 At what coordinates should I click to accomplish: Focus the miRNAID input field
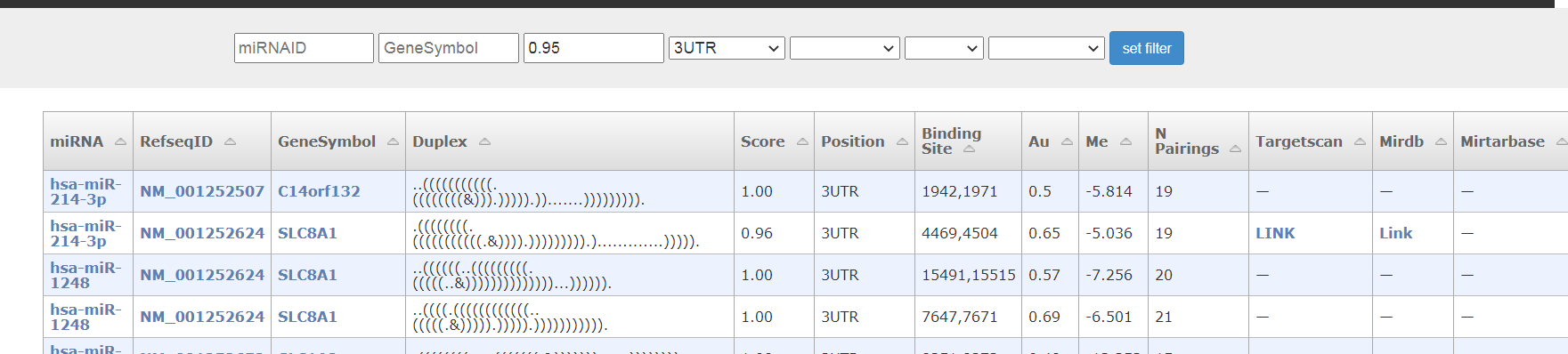pyautogui.click(x=304, y=48)
